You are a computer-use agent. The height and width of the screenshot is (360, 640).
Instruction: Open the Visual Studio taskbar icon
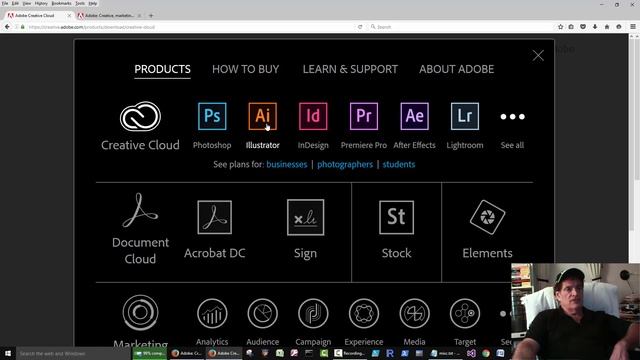[471, 353]
